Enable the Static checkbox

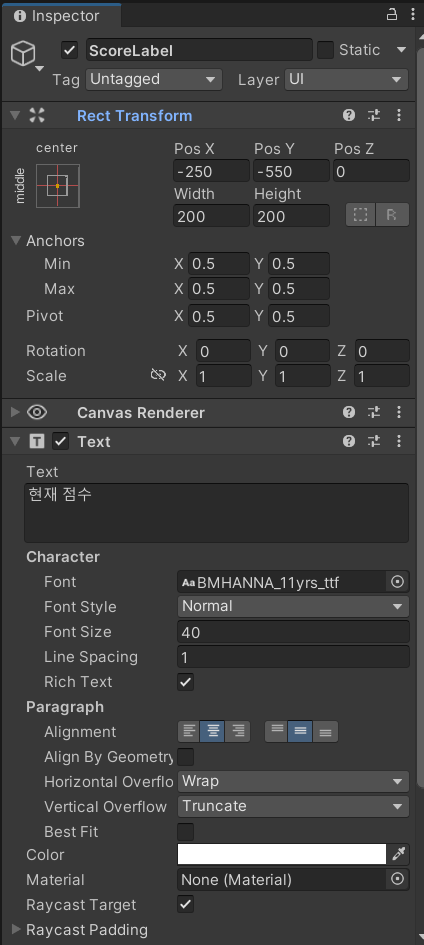point(325,50)
